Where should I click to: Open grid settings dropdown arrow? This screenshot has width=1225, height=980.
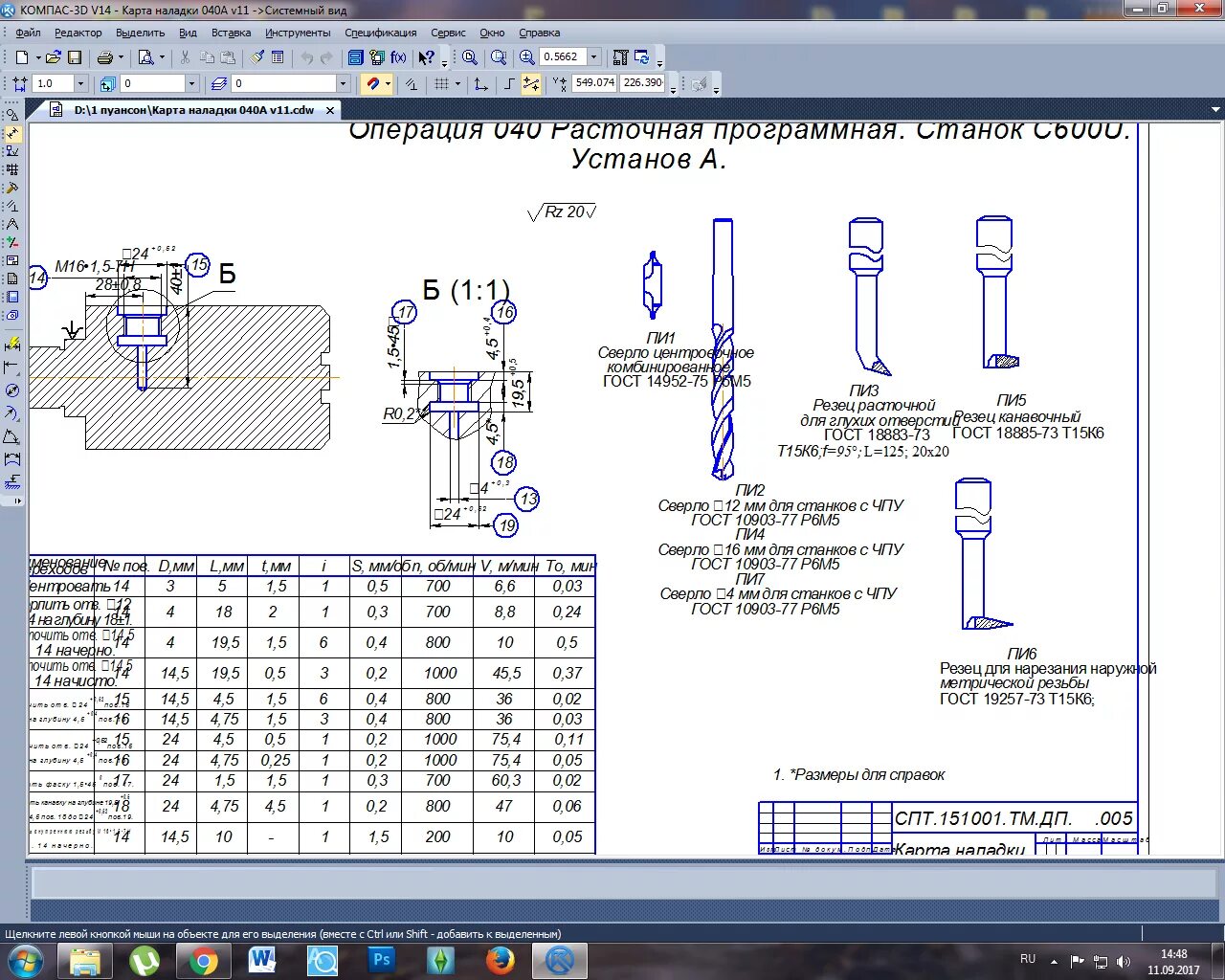457,83
